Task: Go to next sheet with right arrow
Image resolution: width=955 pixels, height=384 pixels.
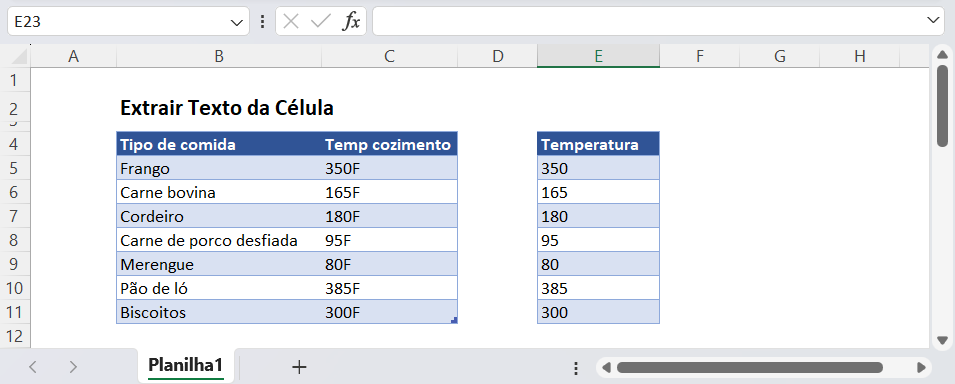Action: (x=73, y=367)
